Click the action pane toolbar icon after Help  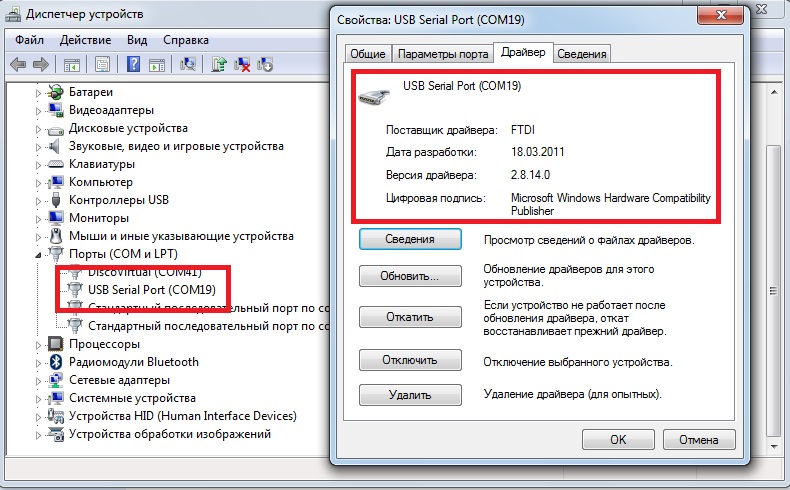(x=157, y=64)
